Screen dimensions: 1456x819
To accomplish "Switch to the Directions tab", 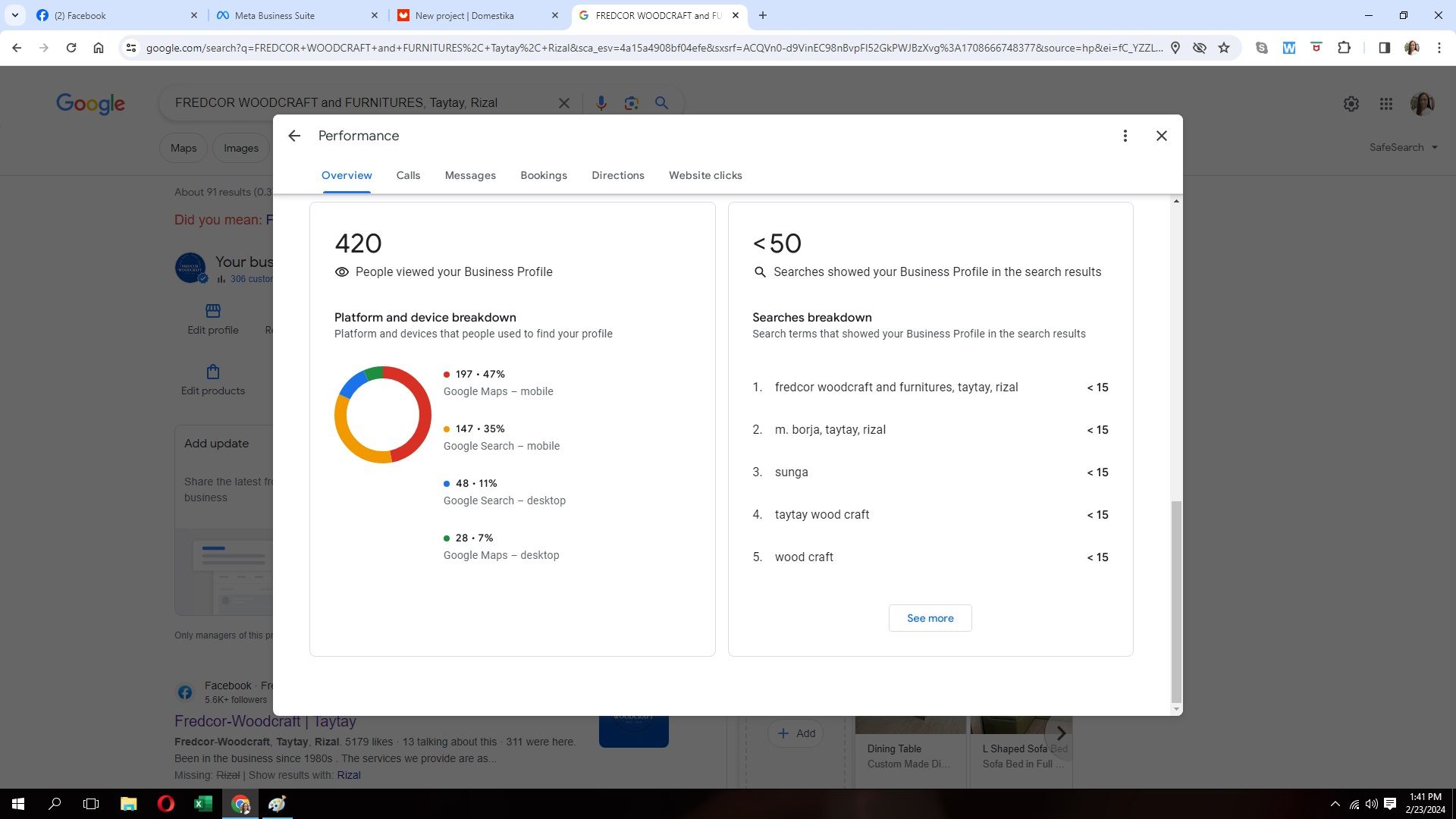I will pos(618,175).
